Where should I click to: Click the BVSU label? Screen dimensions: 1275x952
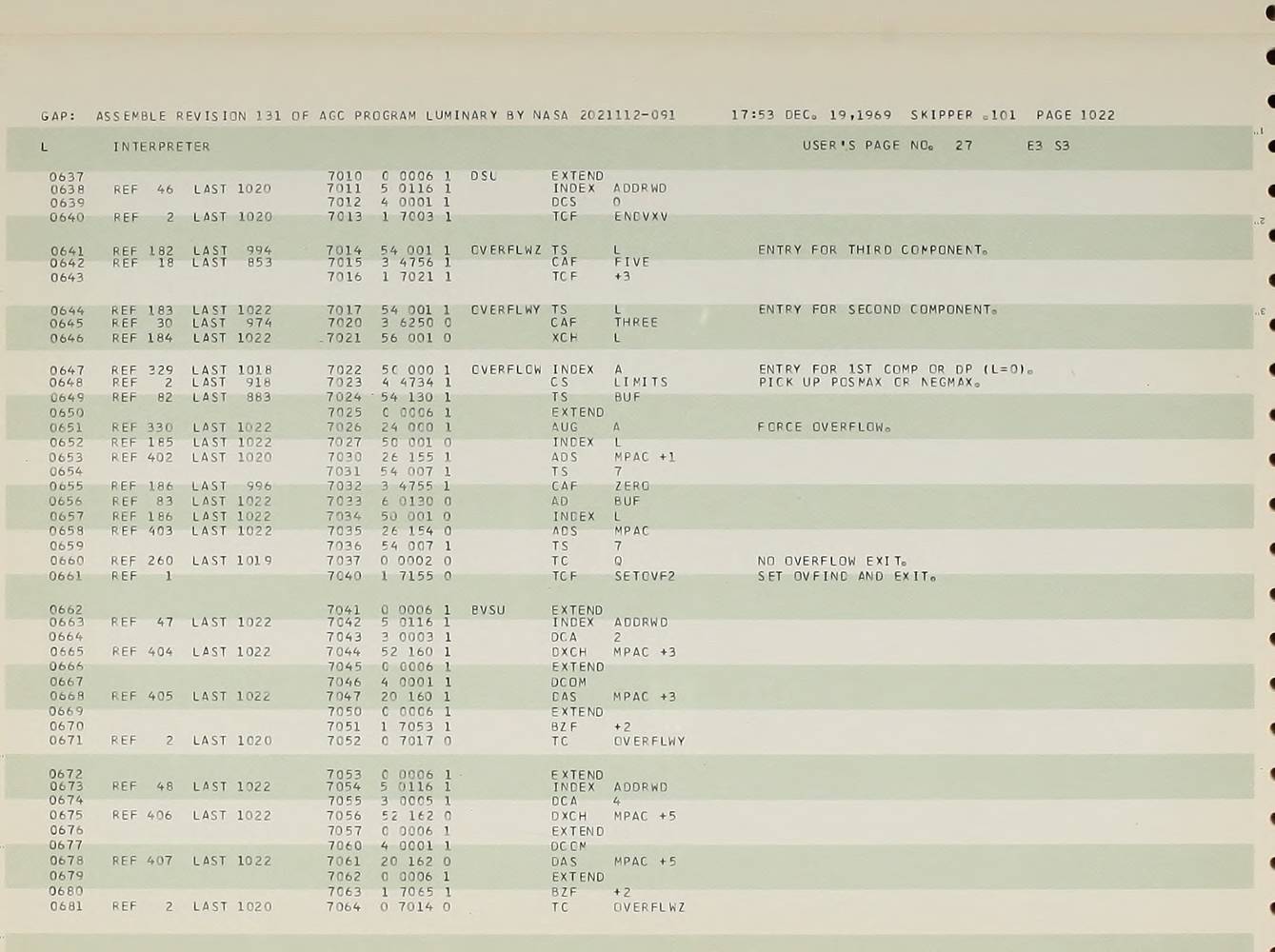488,609
